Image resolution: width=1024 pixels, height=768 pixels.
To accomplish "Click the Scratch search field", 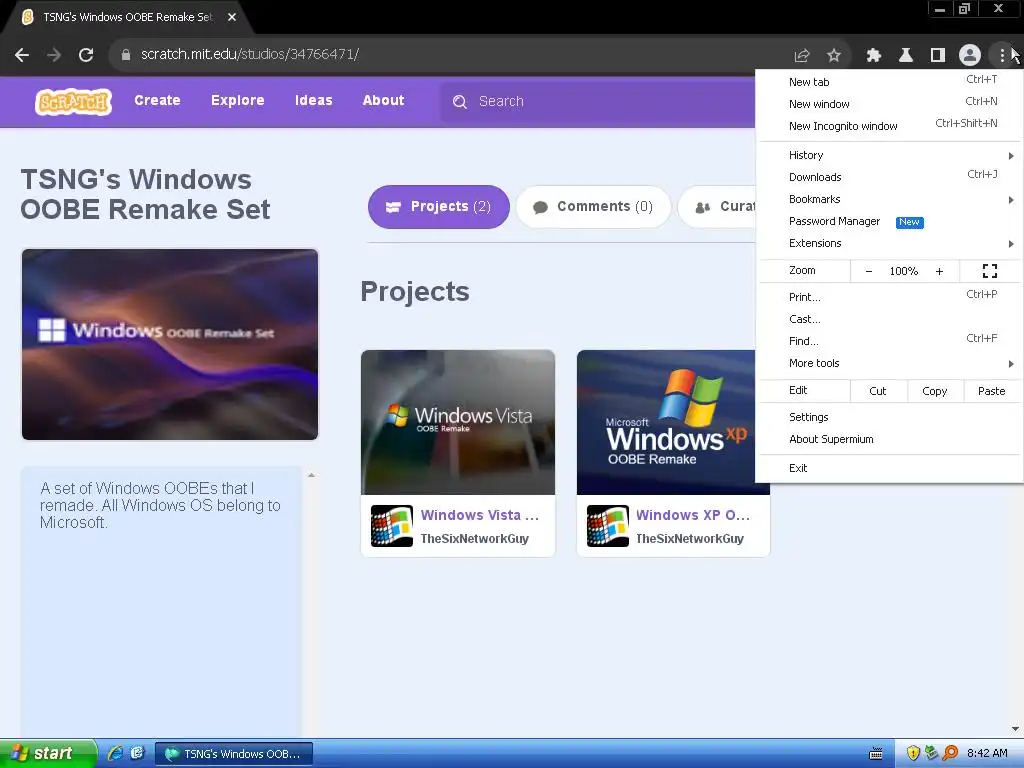I will pyautogui.click(x=598, y=102).
